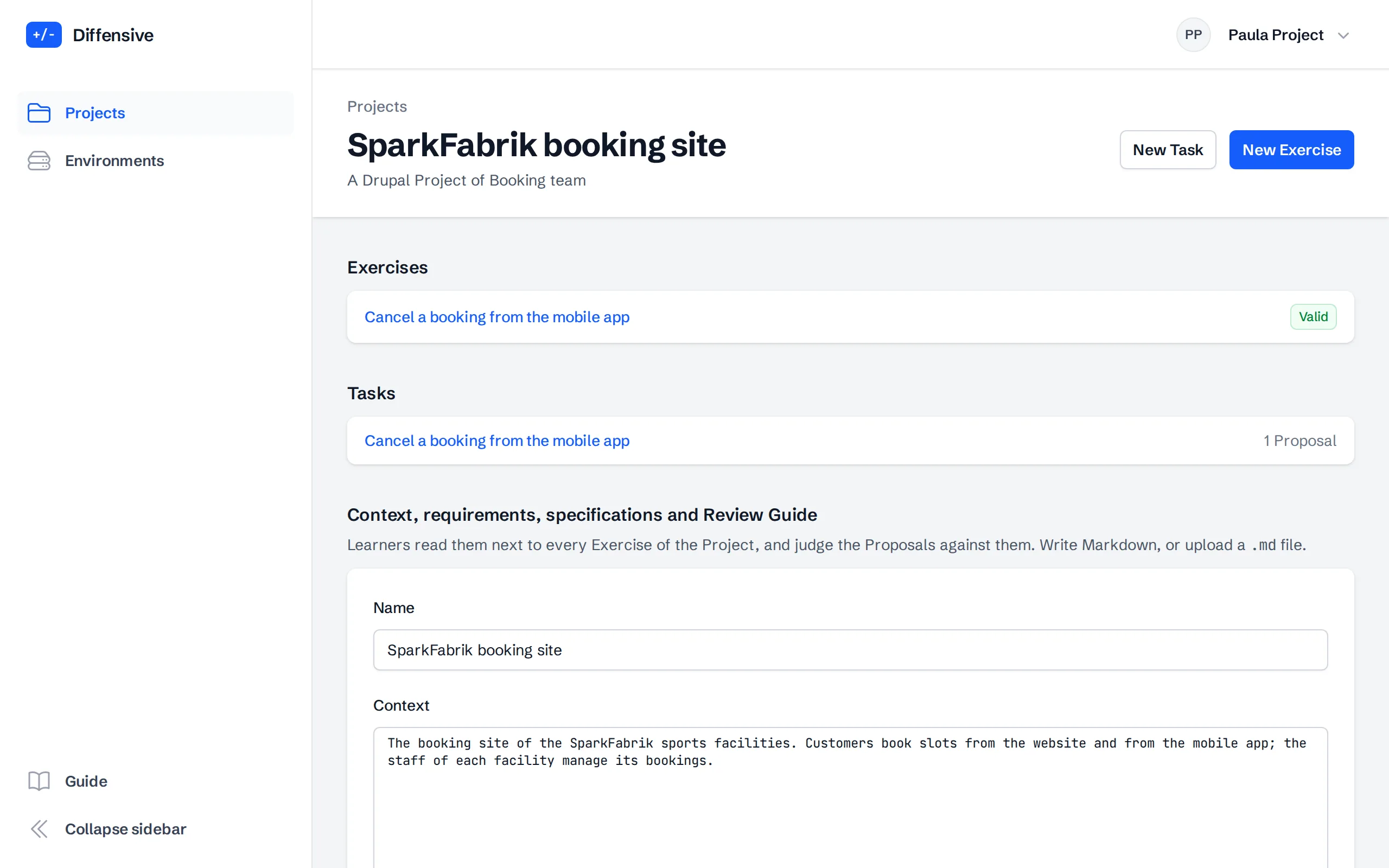Click the Exercises section heading

(x=387, y=267)
